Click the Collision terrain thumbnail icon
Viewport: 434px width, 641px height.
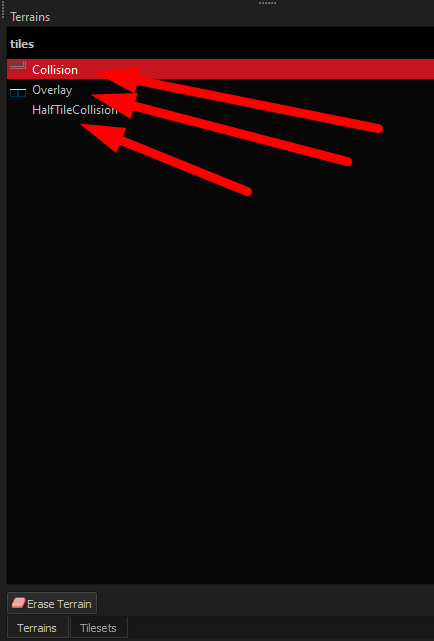18,66
